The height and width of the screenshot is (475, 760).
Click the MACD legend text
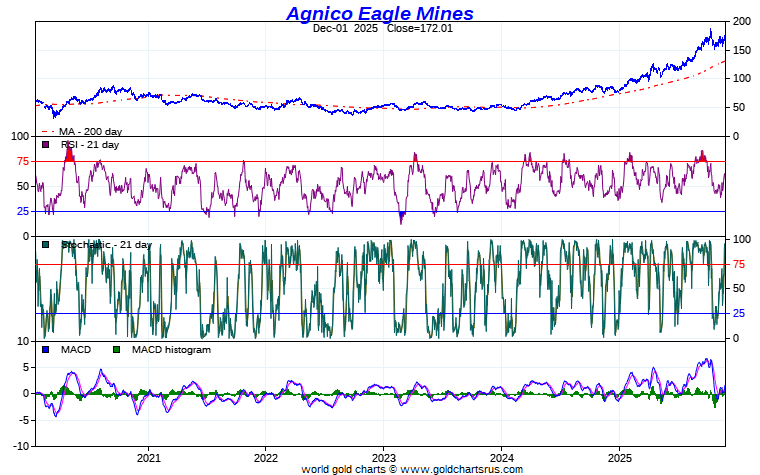tap(76, 349)
